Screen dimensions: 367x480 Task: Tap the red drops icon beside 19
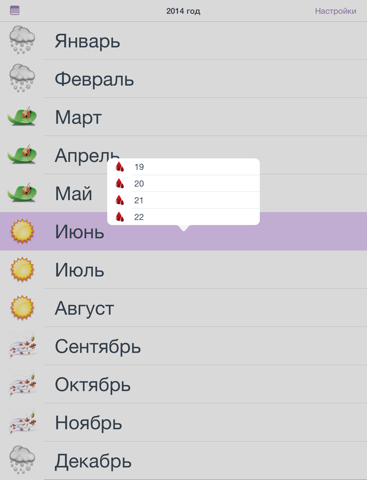click(120, 167)
